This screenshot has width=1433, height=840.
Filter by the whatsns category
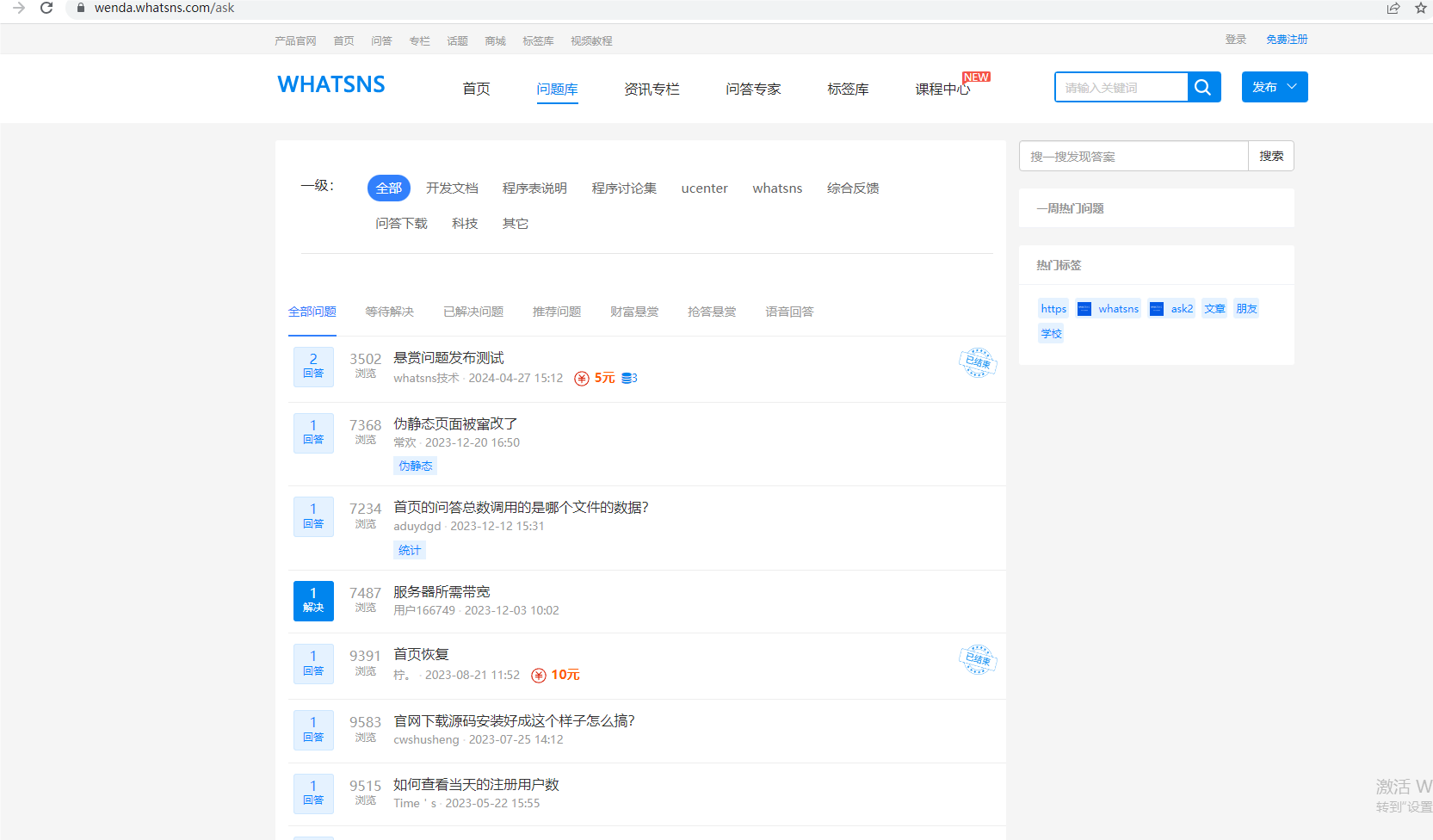coord(777,188)
